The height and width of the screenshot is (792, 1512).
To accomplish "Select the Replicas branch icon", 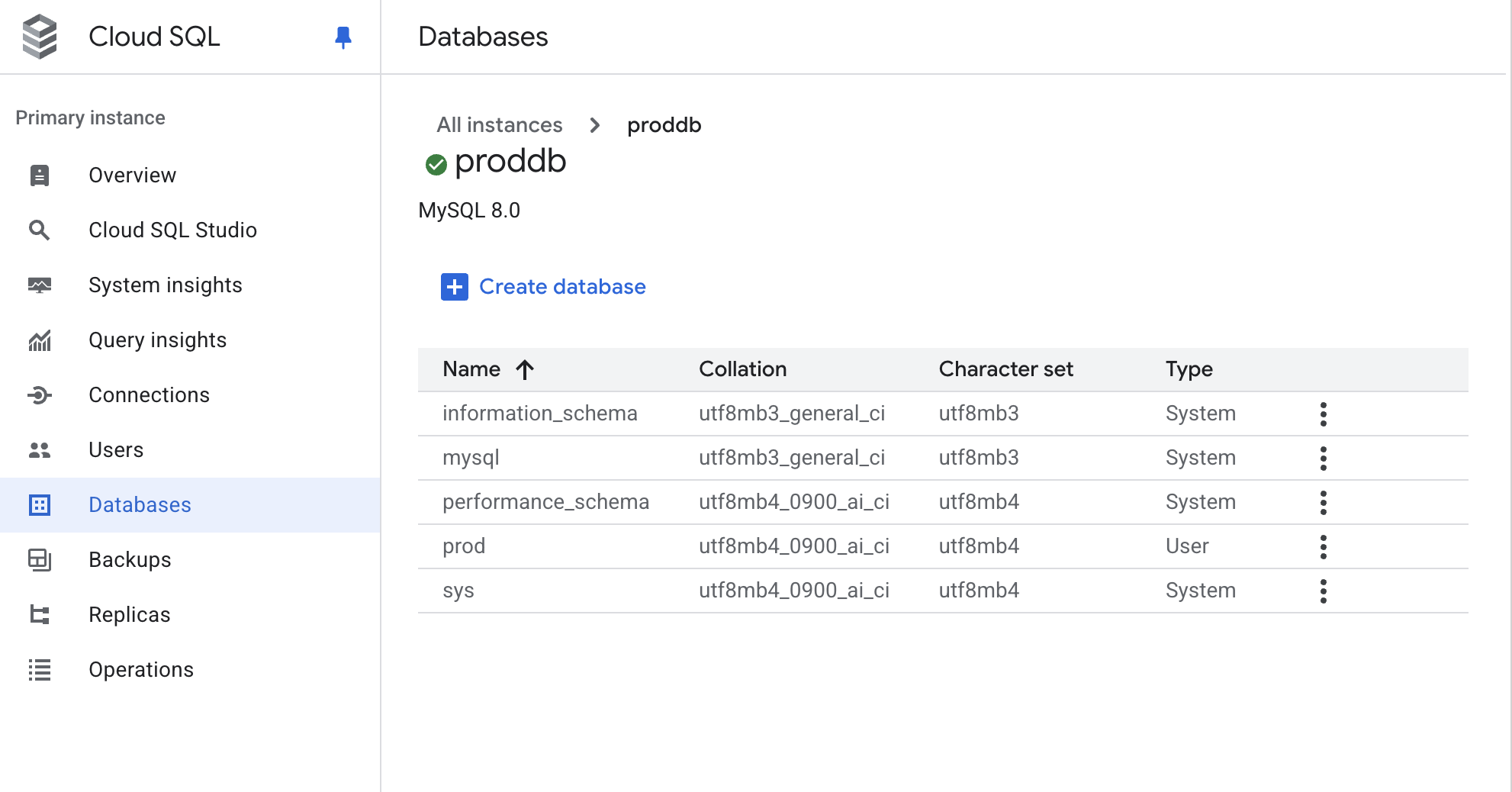I will pos(39,614).
